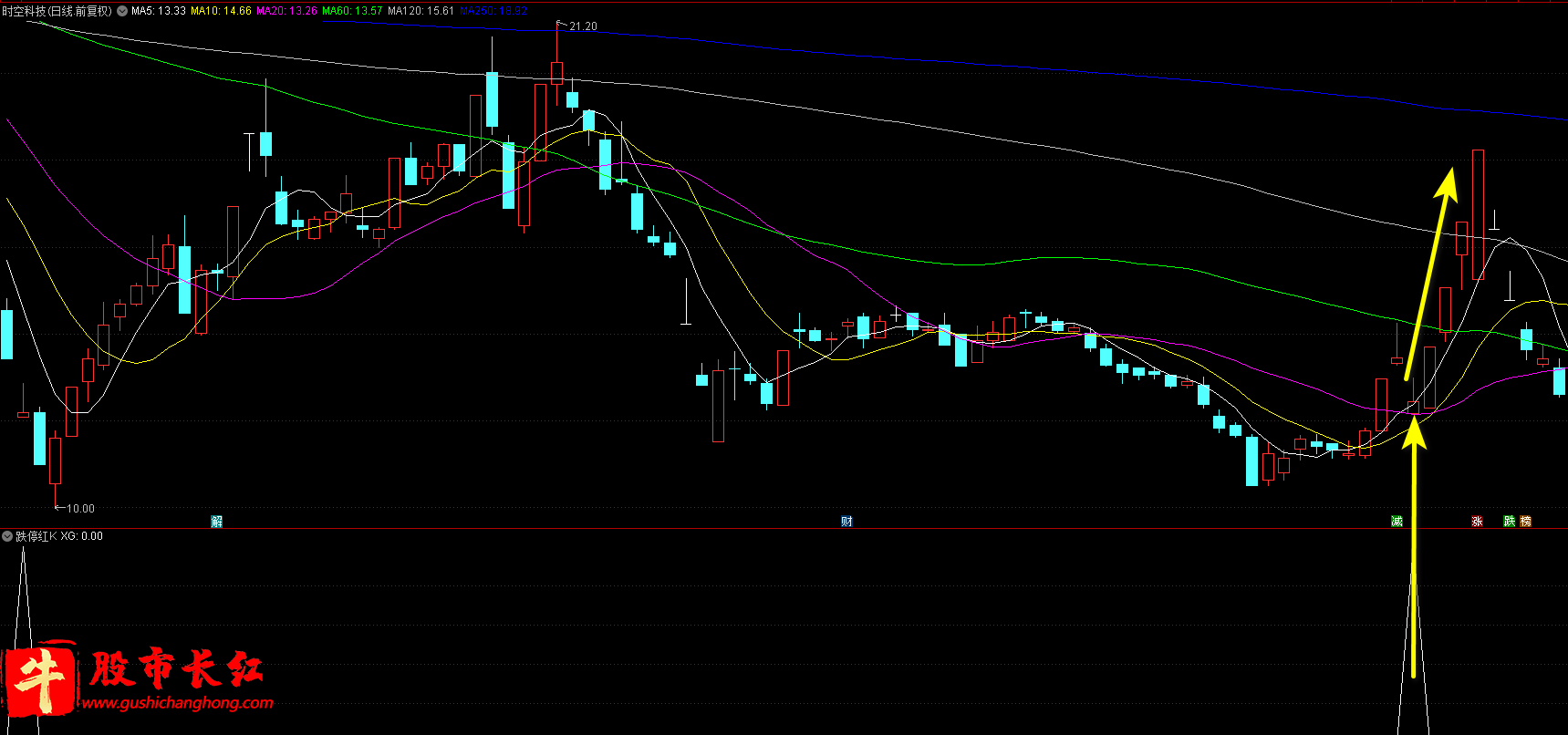This screenshot has height=735, width=1568.
Task: Click the green MA60: 13.57 label
Action: [353, 11]
